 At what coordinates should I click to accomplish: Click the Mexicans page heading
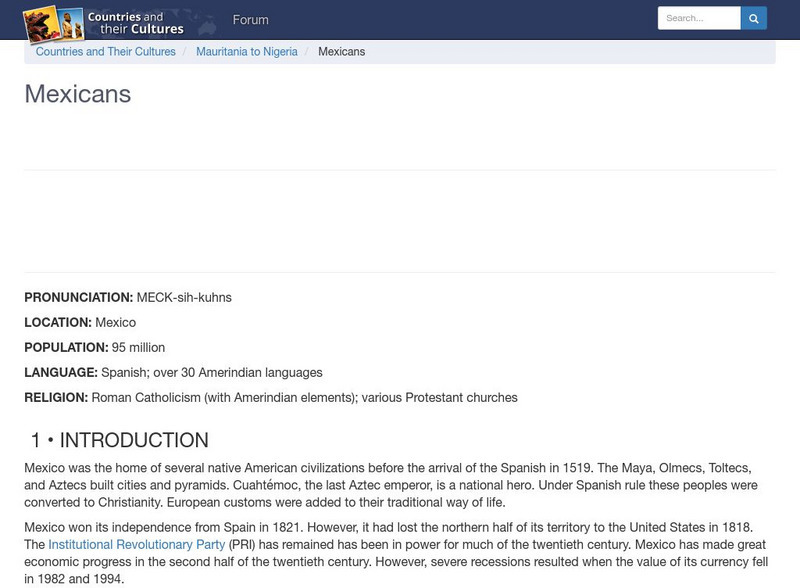pos(78,94)
